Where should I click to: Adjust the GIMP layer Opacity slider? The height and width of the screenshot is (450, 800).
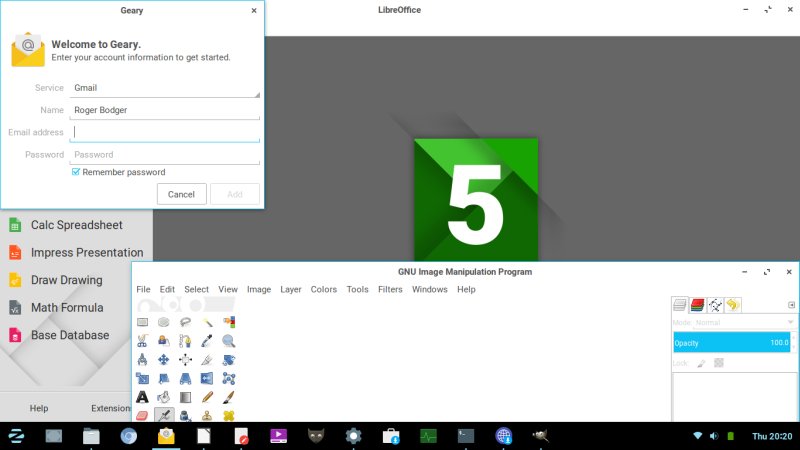click(x=732, y=343)
